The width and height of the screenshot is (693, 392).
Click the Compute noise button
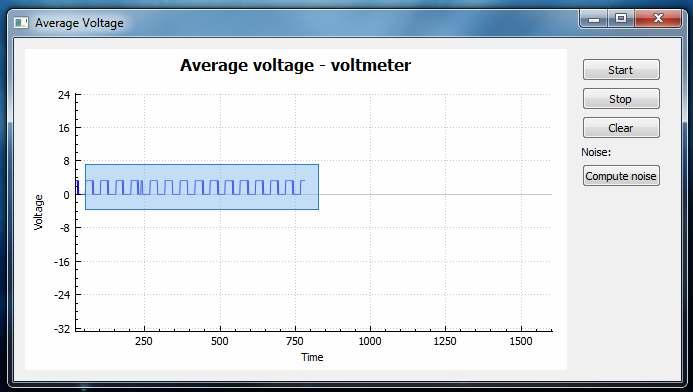point(621,176)
